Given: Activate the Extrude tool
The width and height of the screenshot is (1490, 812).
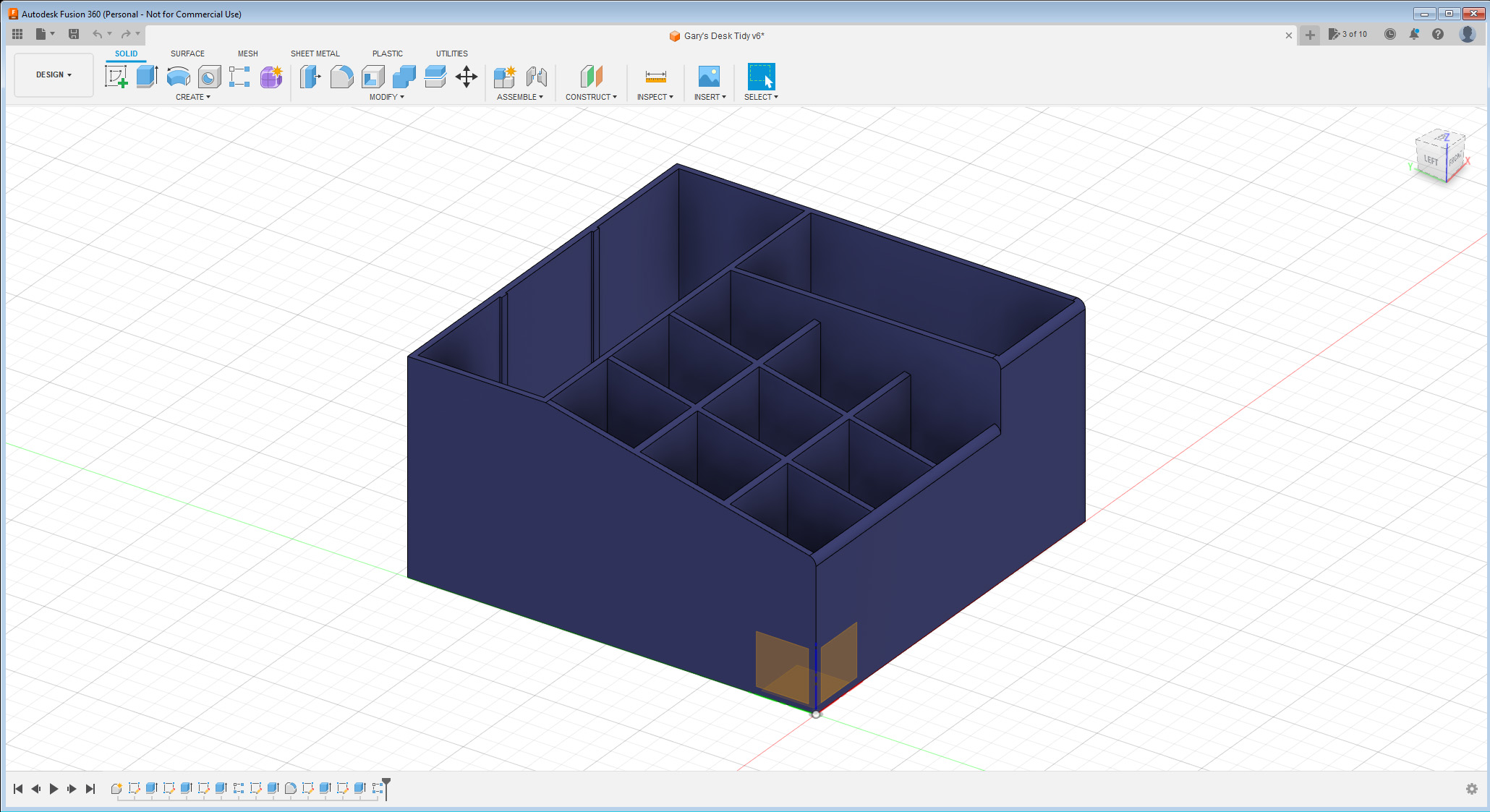Looking at the screenshot, I should [147, 76].
